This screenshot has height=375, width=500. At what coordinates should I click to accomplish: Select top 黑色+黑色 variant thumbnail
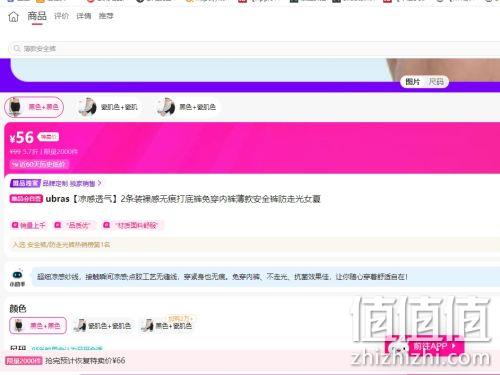tap(34, 107)
